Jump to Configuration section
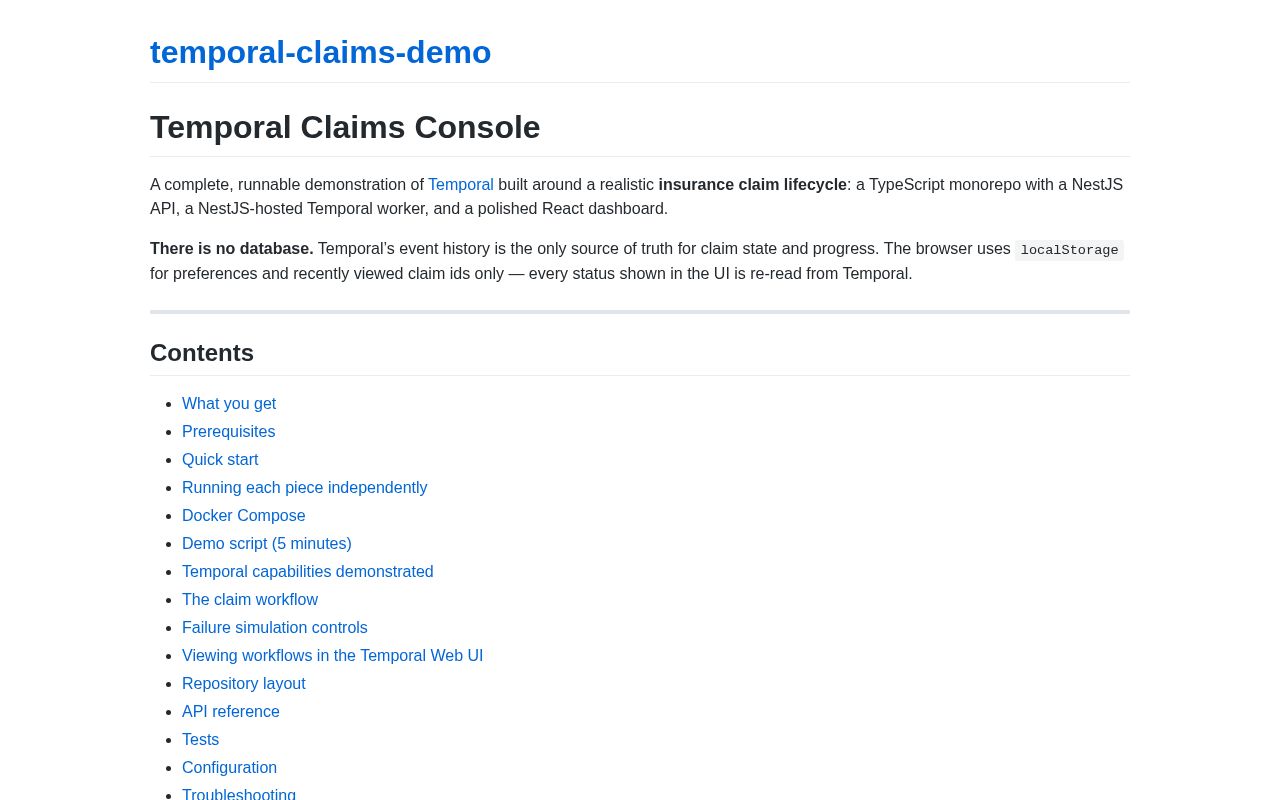Viewport: 1280px width, 800px height. [x=229, y=768]
